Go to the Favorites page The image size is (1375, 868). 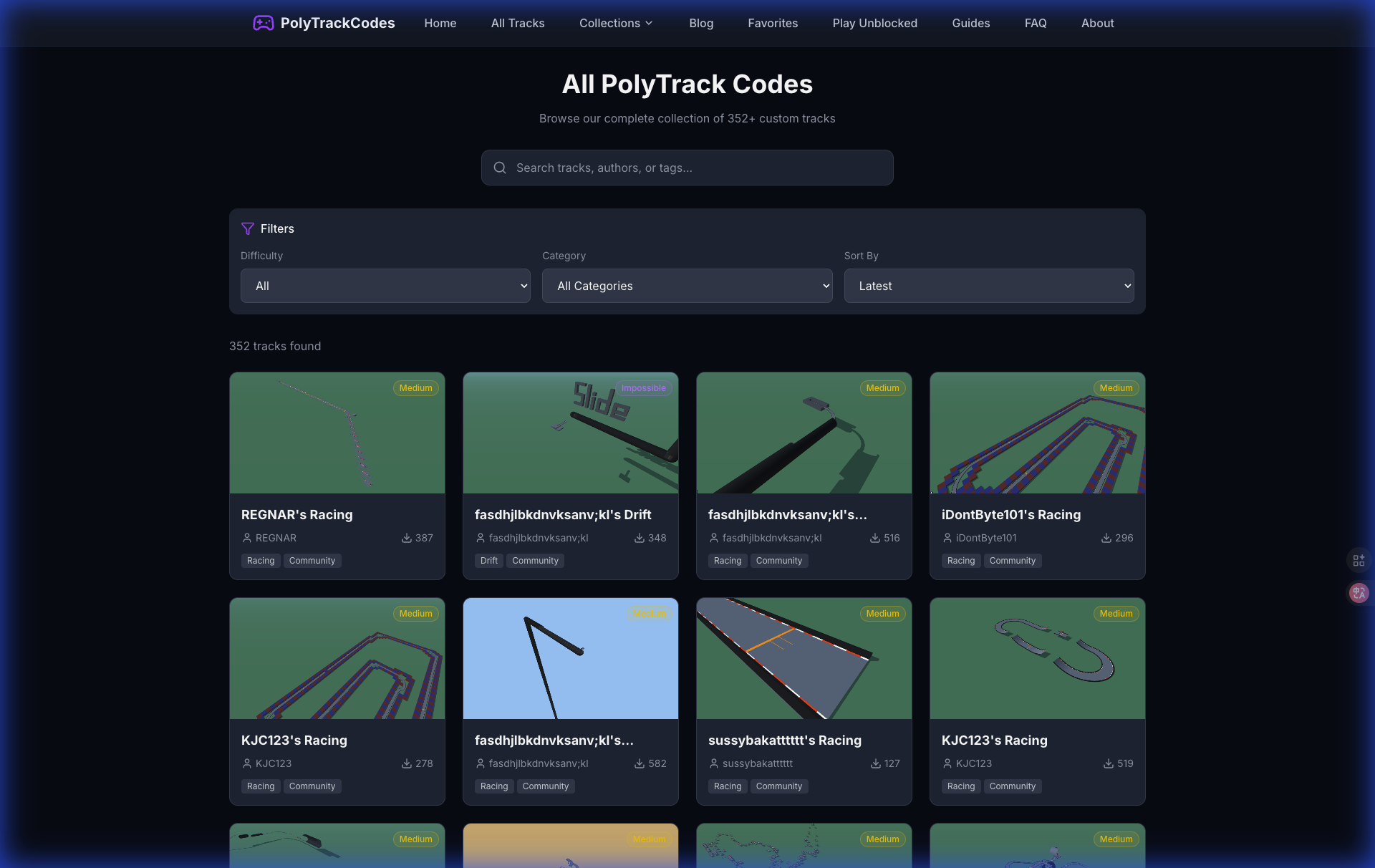[x=773, y=23]
